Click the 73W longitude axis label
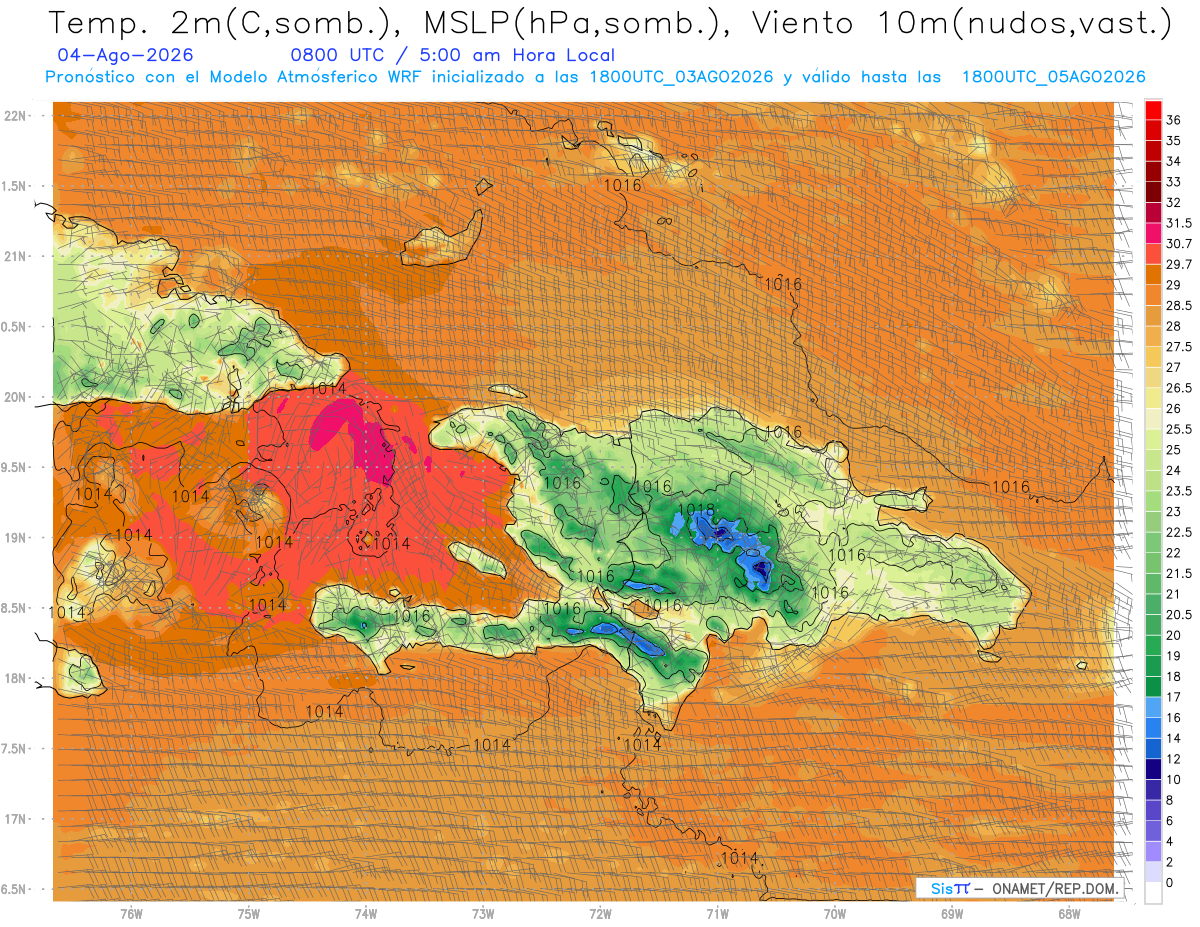 [483, 914]
